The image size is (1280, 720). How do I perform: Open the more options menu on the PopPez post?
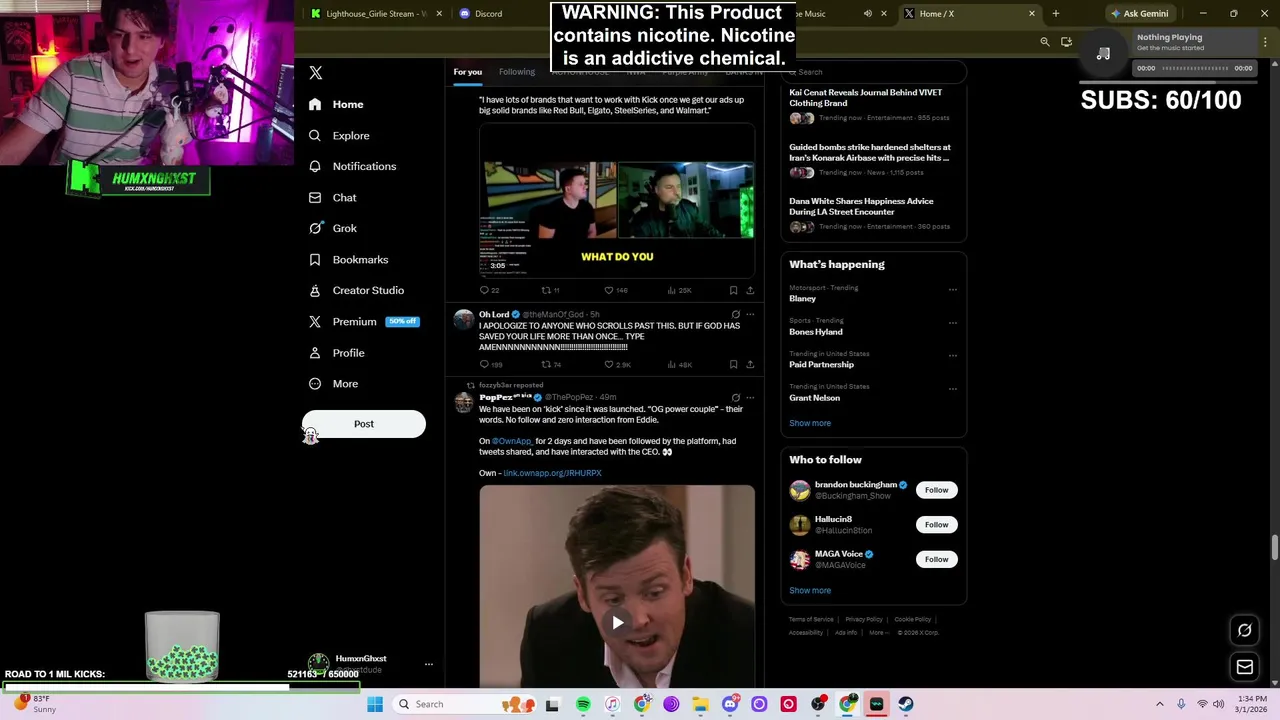(x=750, y=397)
